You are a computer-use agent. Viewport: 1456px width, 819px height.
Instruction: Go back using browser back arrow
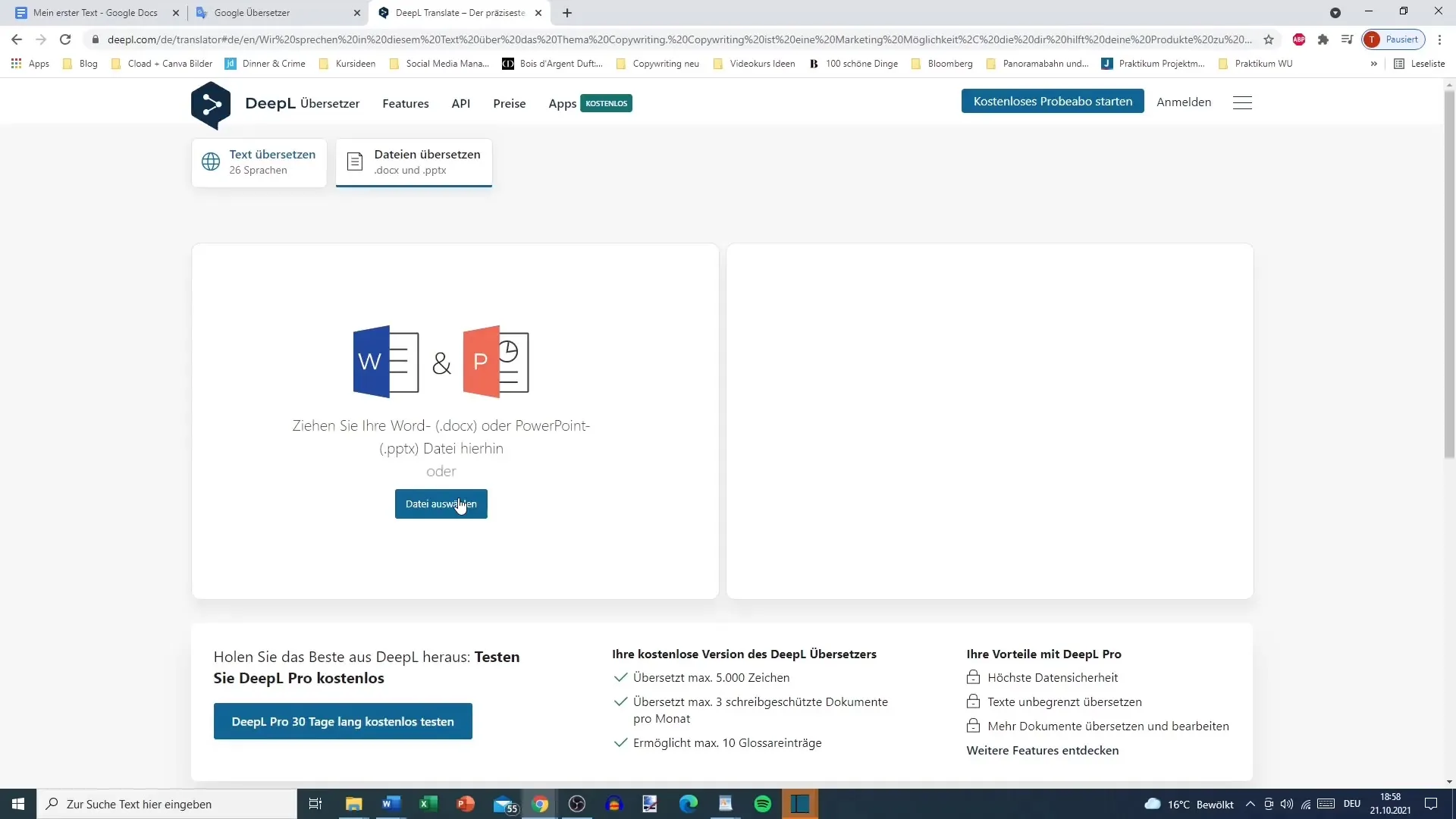point(17,39)
